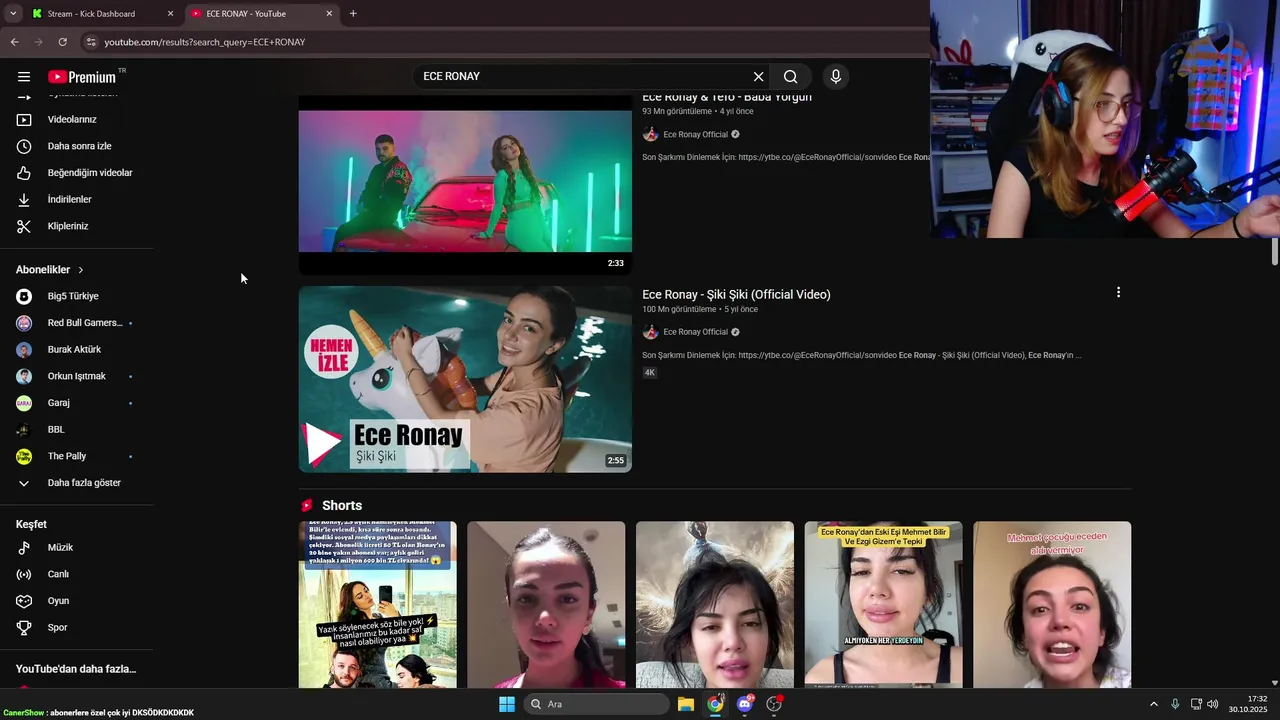Open the Windows Start button
The image size is (1280, 720).
(x=507, y=704)
